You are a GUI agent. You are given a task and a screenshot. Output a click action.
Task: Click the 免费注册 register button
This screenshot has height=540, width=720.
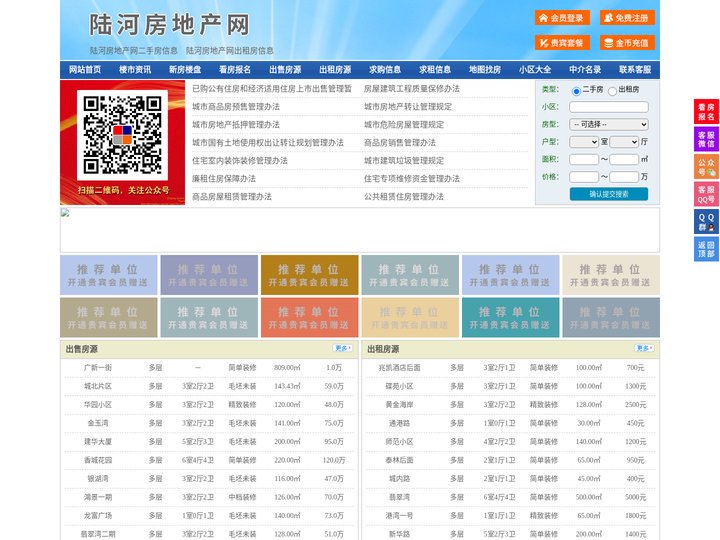point(627,18)
